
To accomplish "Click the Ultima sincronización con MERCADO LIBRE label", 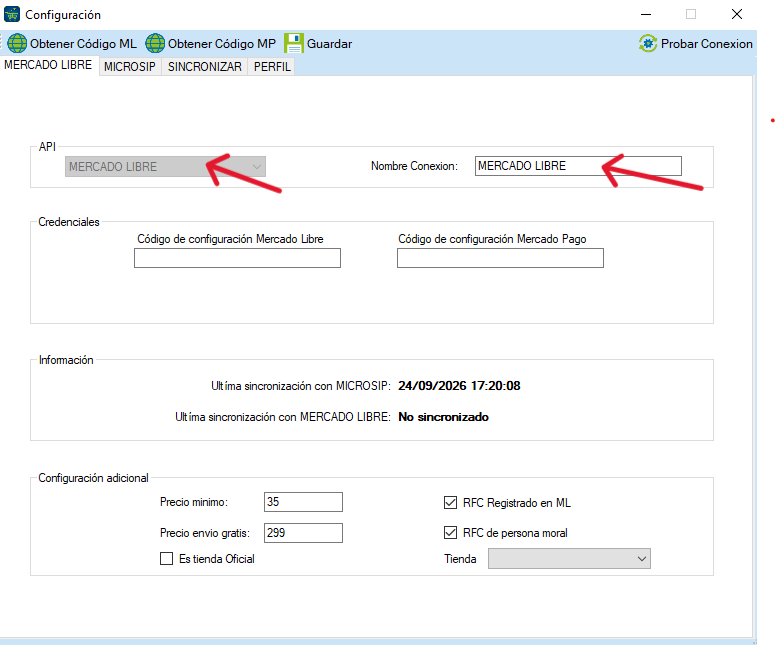I will click(x=283, y=417).
